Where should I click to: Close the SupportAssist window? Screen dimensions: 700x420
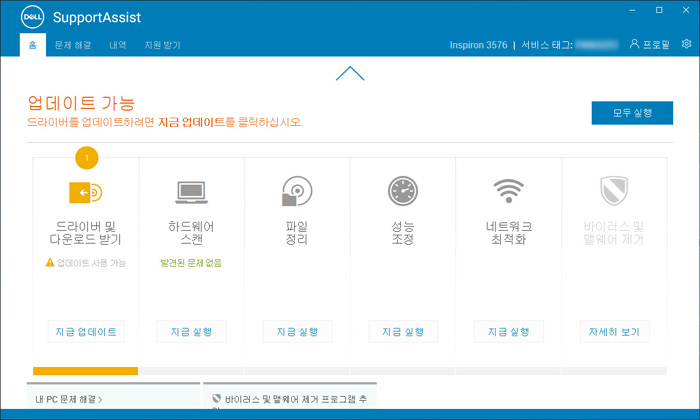click(x=686, y=10)
